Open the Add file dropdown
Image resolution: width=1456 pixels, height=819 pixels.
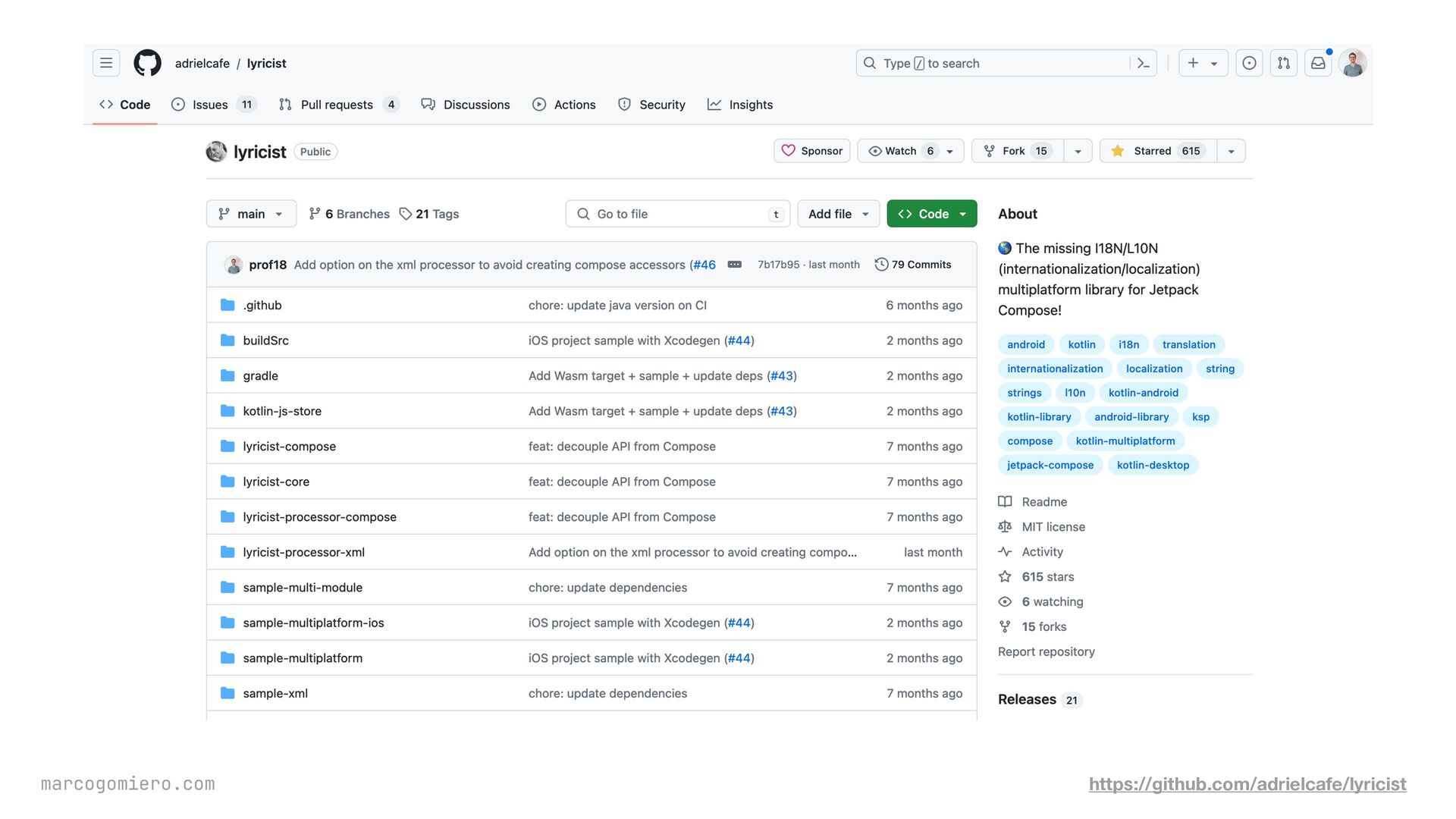[x=839, y=214]
